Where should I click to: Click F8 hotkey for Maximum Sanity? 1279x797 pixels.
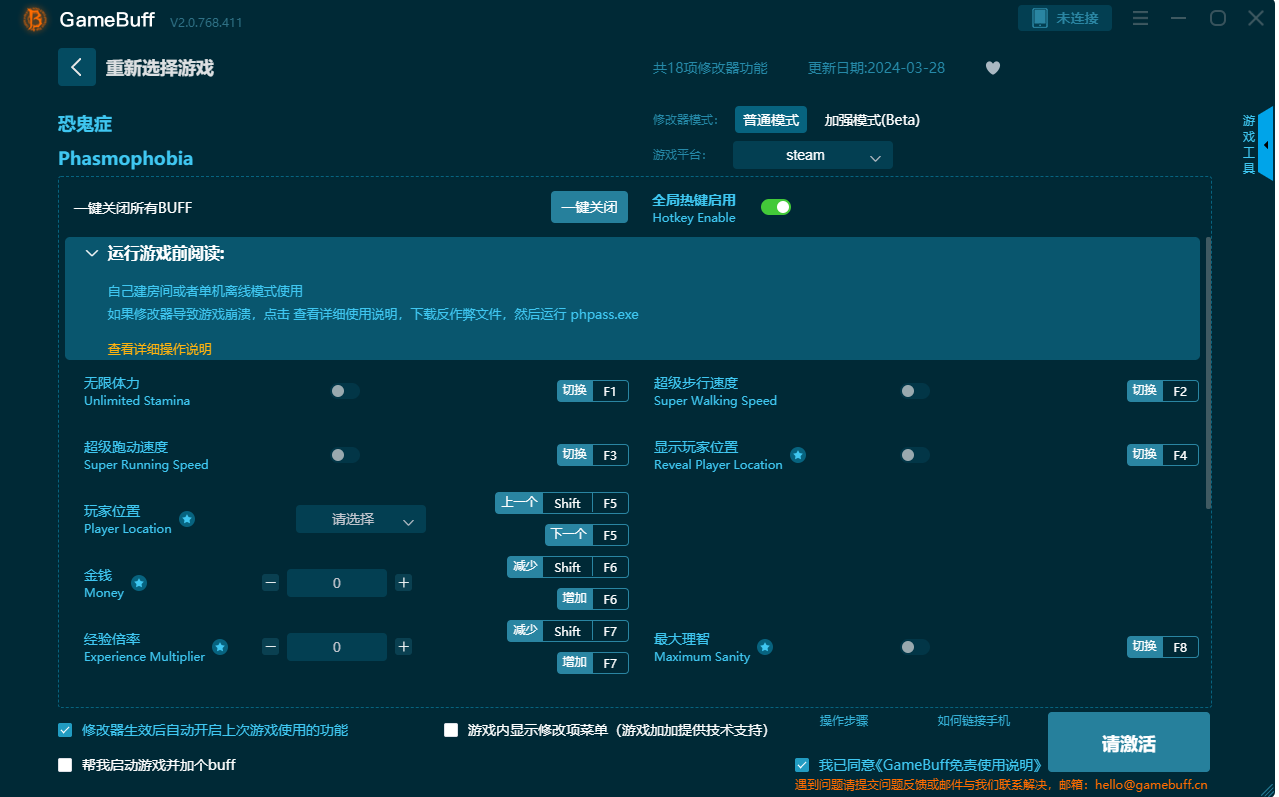tap(1163, 647)
